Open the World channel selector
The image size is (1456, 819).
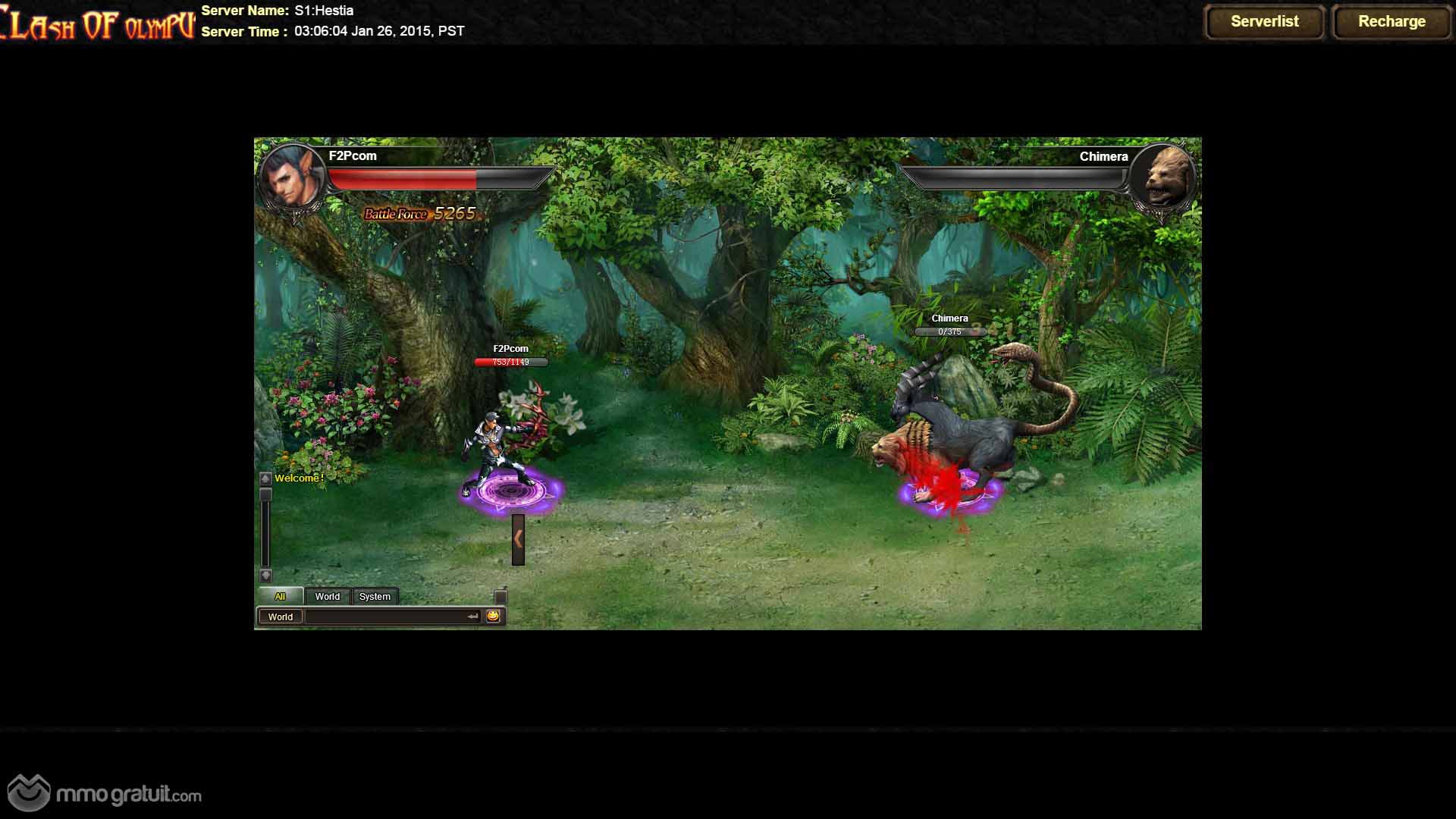coord(280,617)
